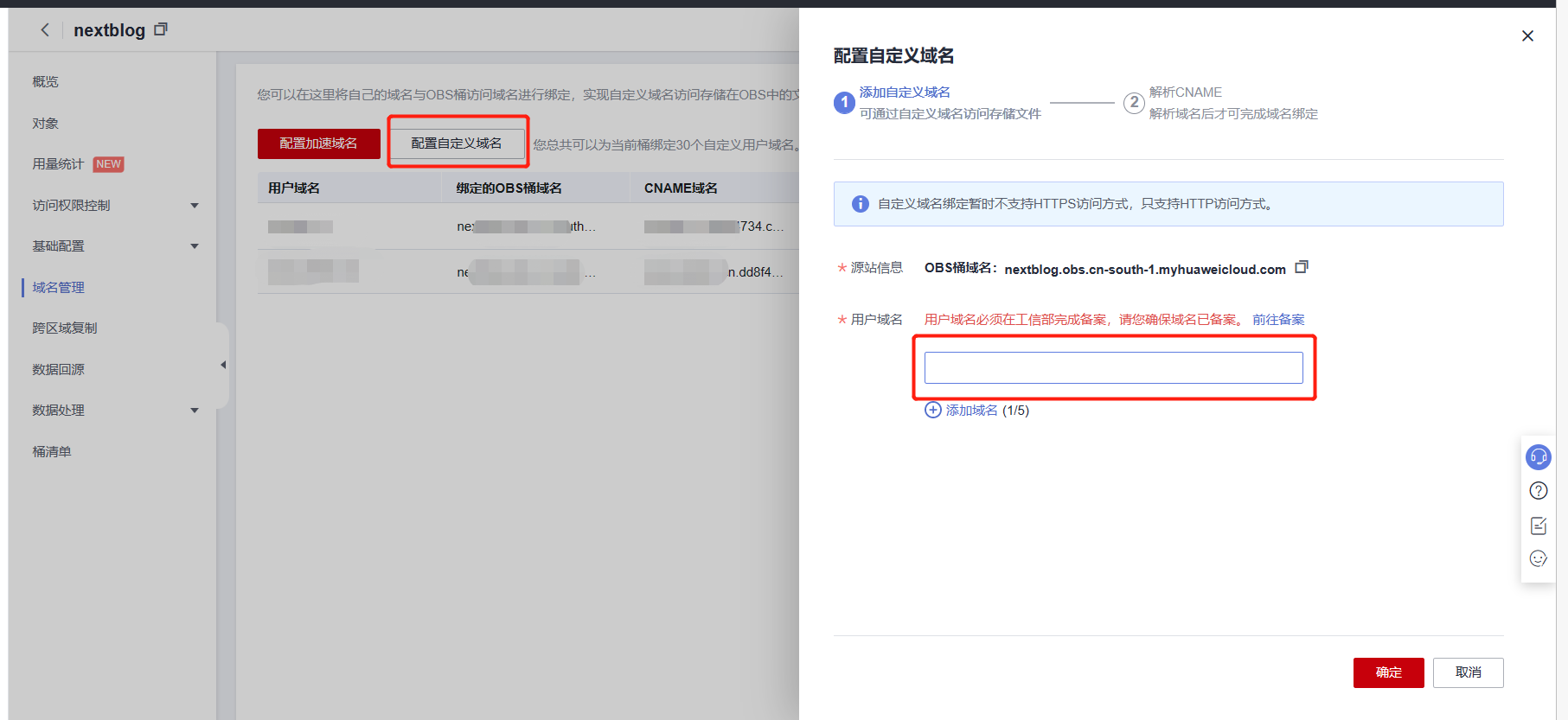Confirm with the 确定 button
Viewport: 1568px width, 720px height.
click(1388, 672)
